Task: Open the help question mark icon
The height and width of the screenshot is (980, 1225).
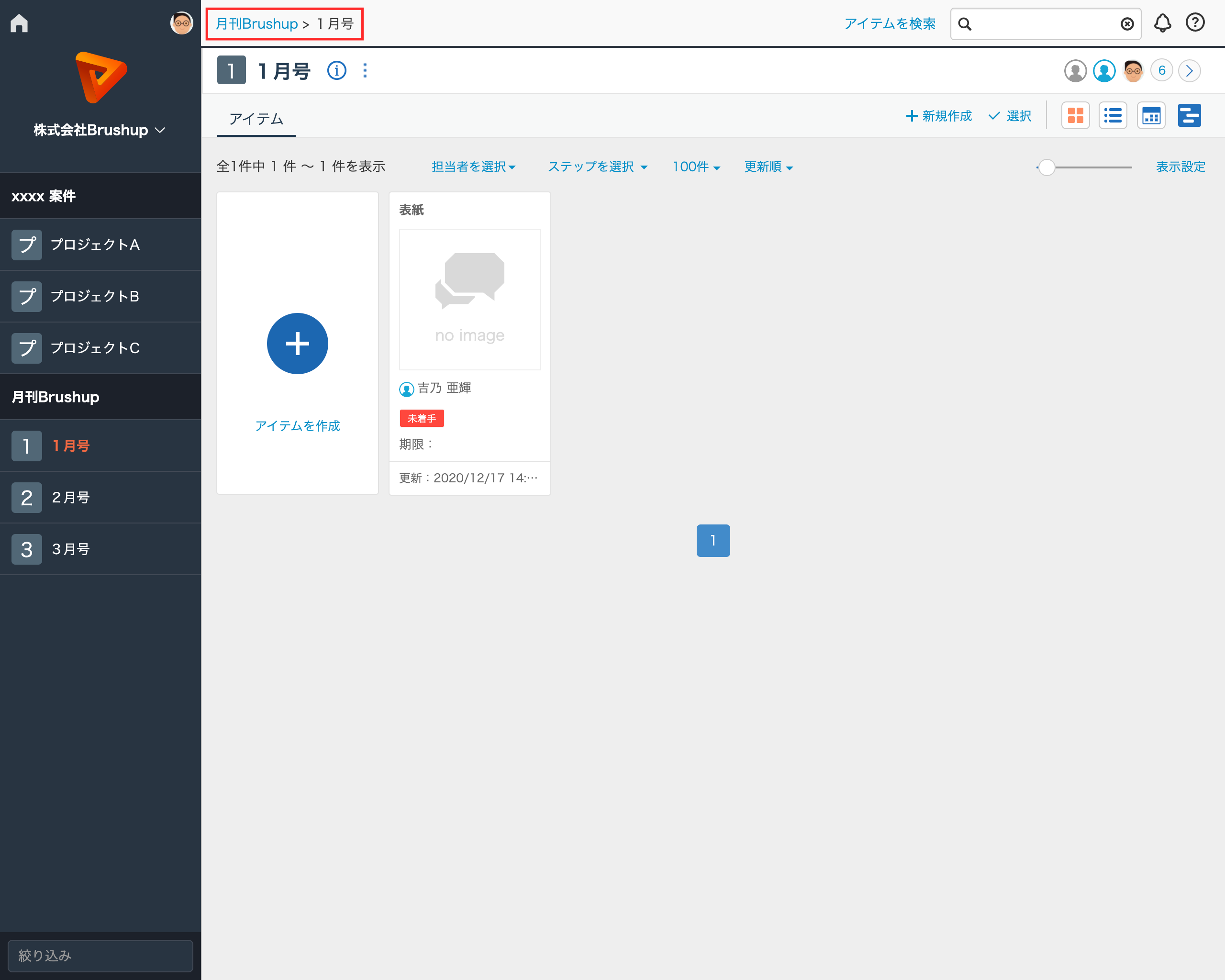Action: [x=1195, y=22]
